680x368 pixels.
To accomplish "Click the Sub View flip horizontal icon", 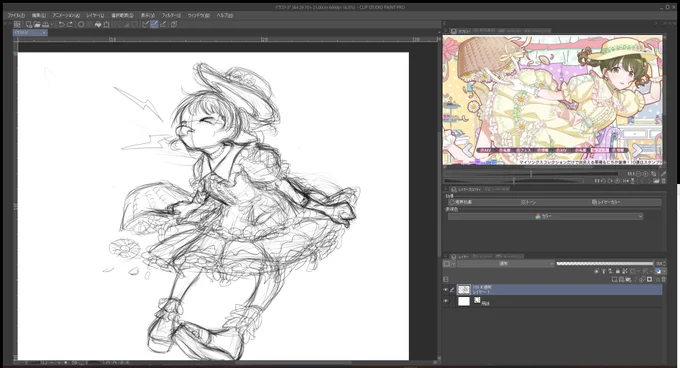I will (626, 181).
